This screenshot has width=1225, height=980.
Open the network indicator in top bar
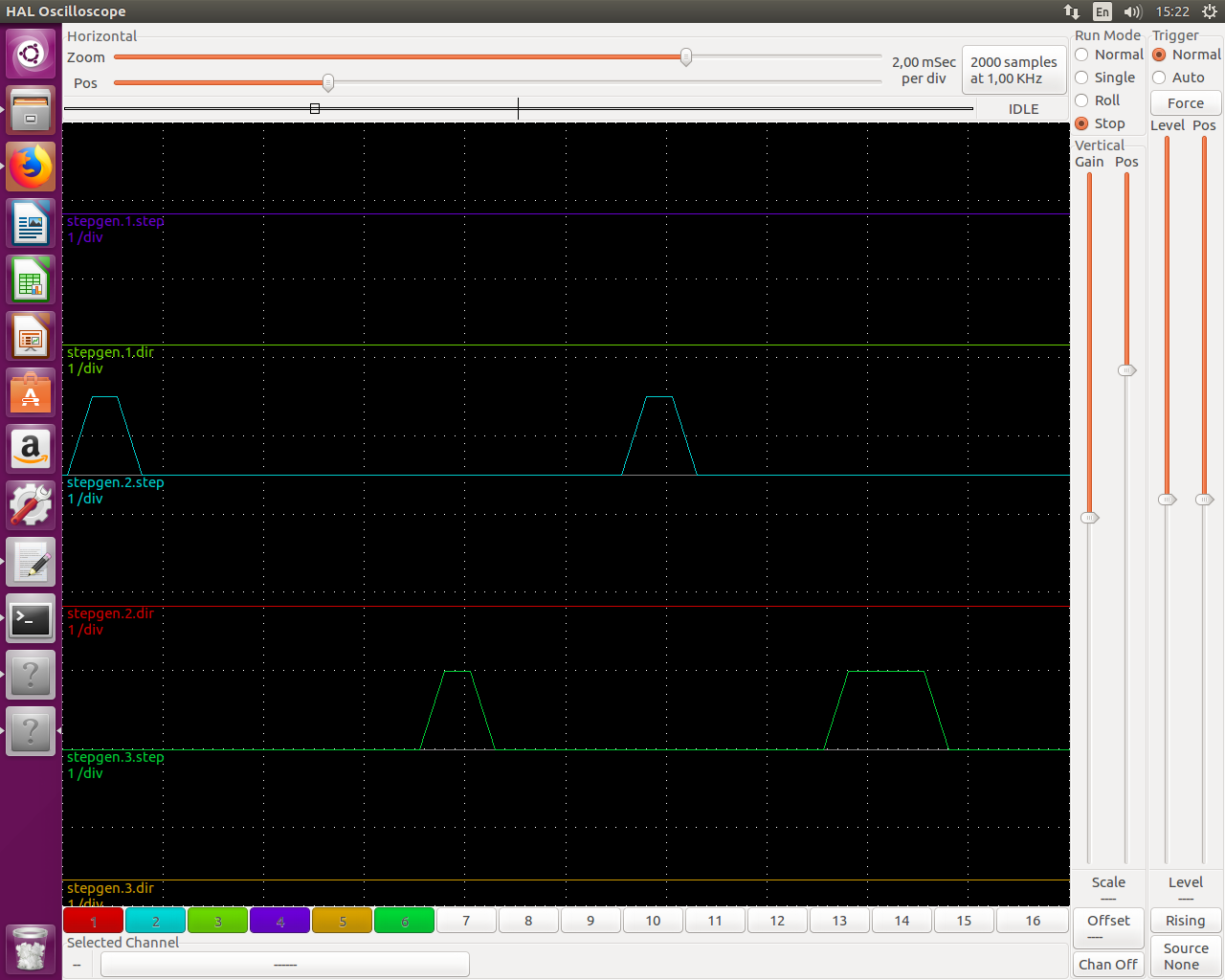click(x=1072, y=11)
